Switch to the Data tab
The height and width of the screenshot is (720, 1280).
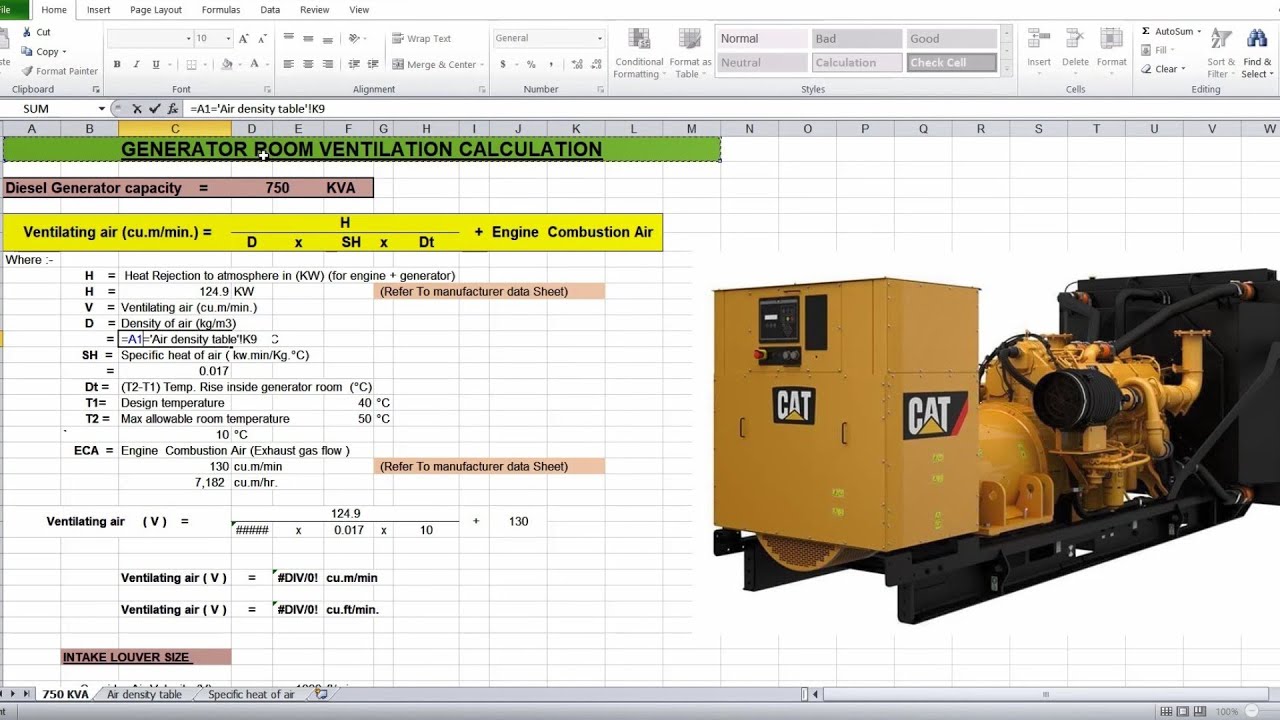coord(270,10)
